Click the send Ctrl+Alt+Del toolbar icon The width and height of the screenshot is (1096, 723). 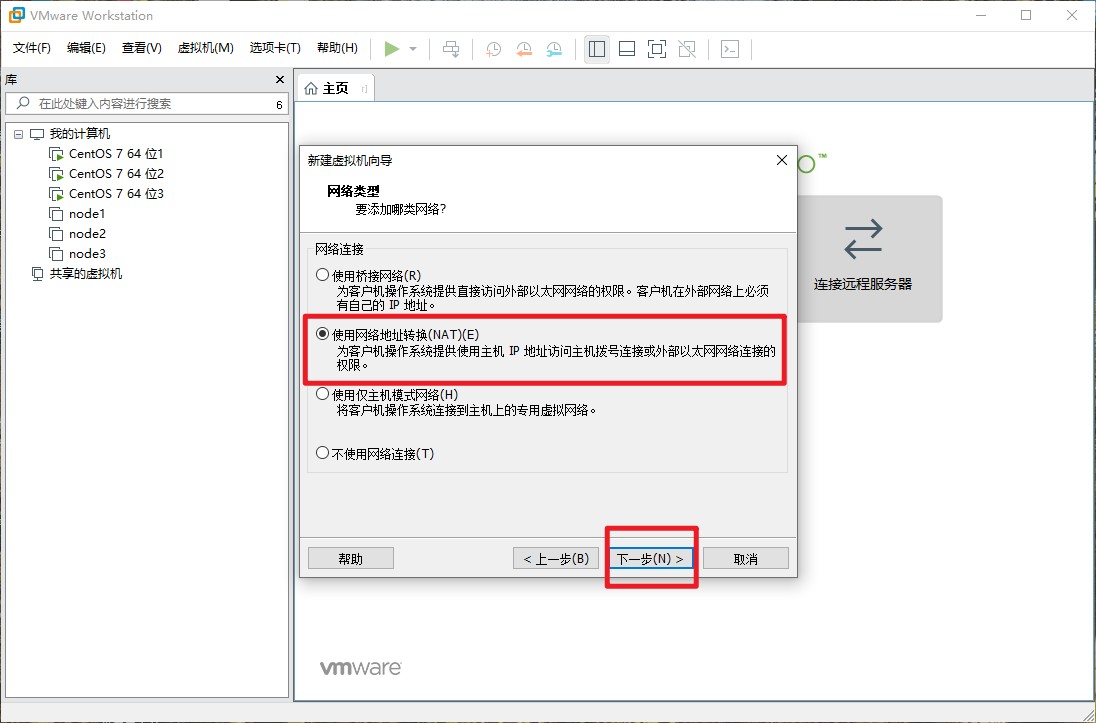point(452,49)
